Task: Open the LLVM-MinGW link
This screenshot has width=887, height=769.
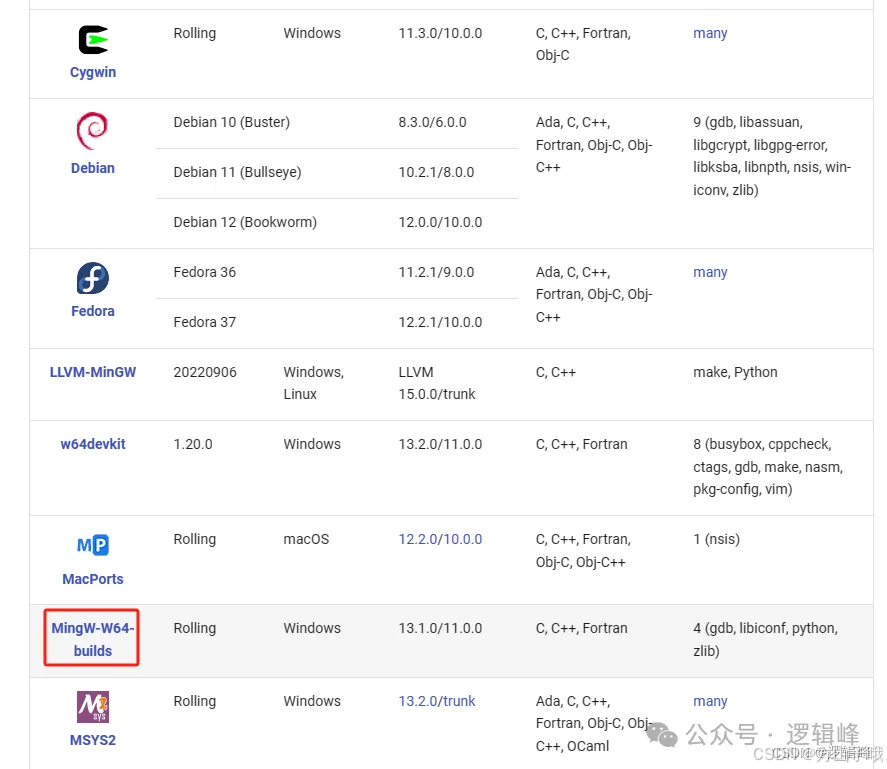Action: [x=93, y=372]
